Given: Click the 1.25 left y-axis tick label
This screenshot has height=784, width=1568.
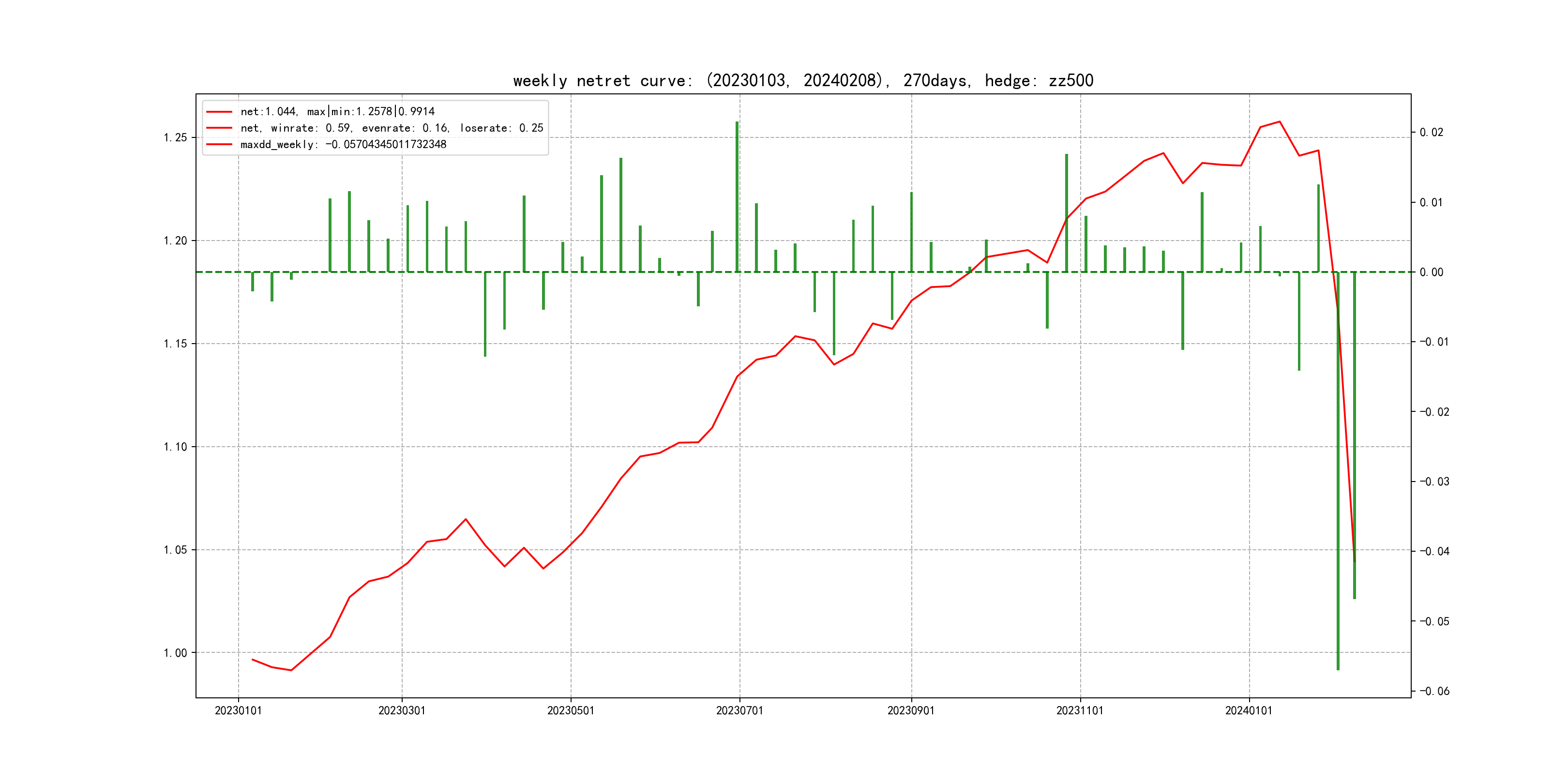Looking at the screenshot, I should 175,137.
